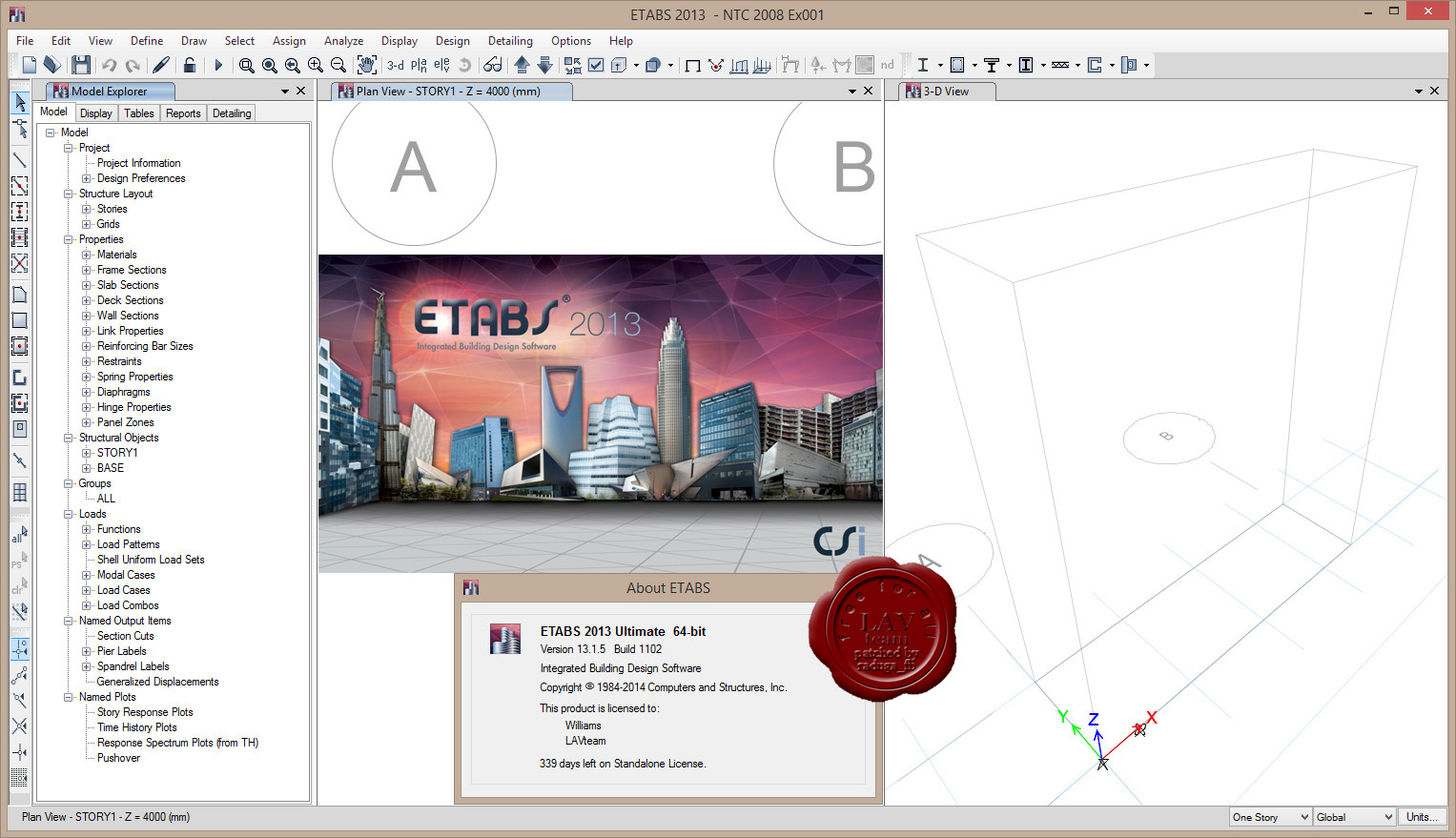Screen dimensions: 1456x838
Task: Expand the Frame Sections tree node
Action: click(87, 270)
